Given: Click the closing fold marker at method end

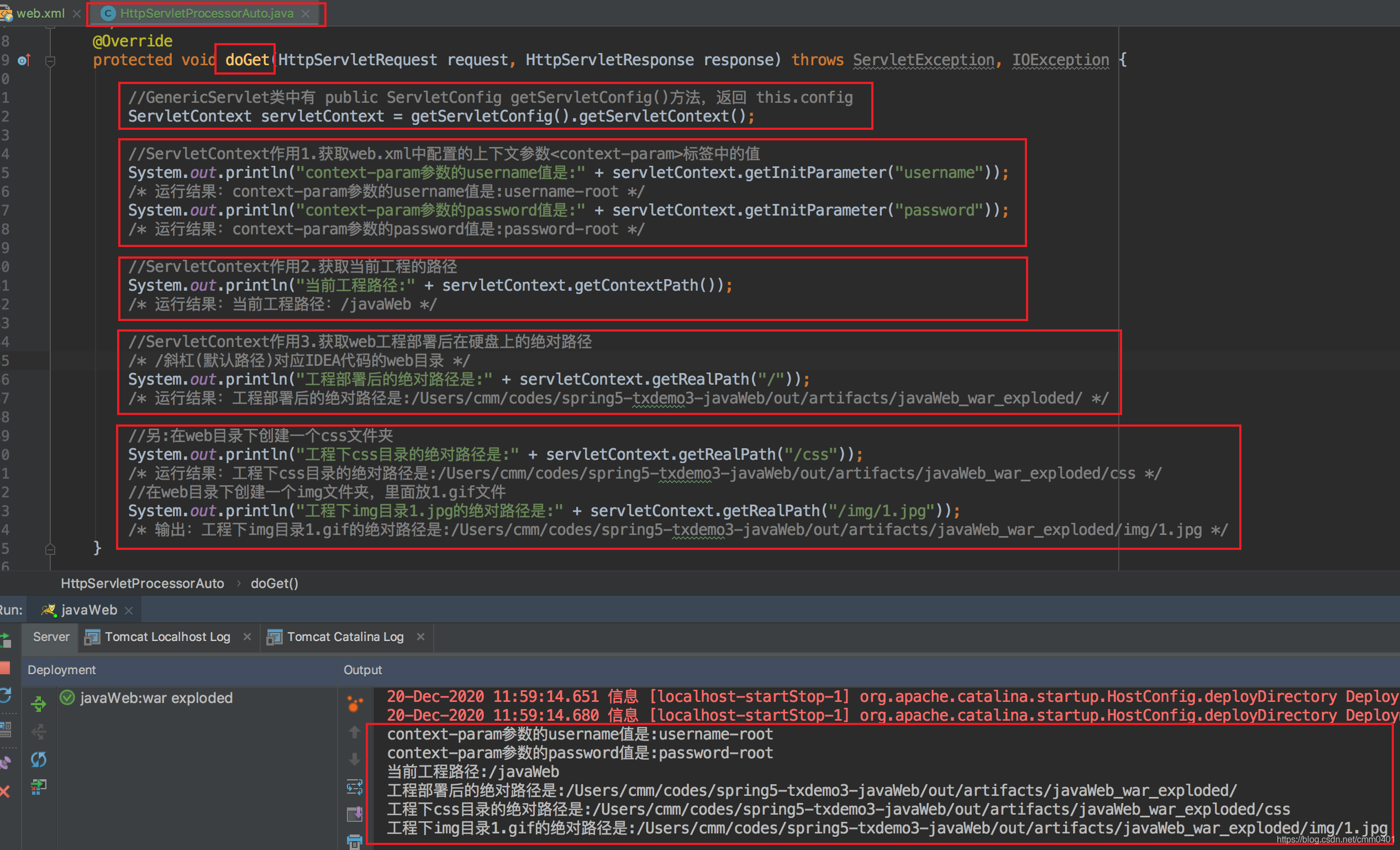Looking at the screenshot, I should tap(50, 549).
